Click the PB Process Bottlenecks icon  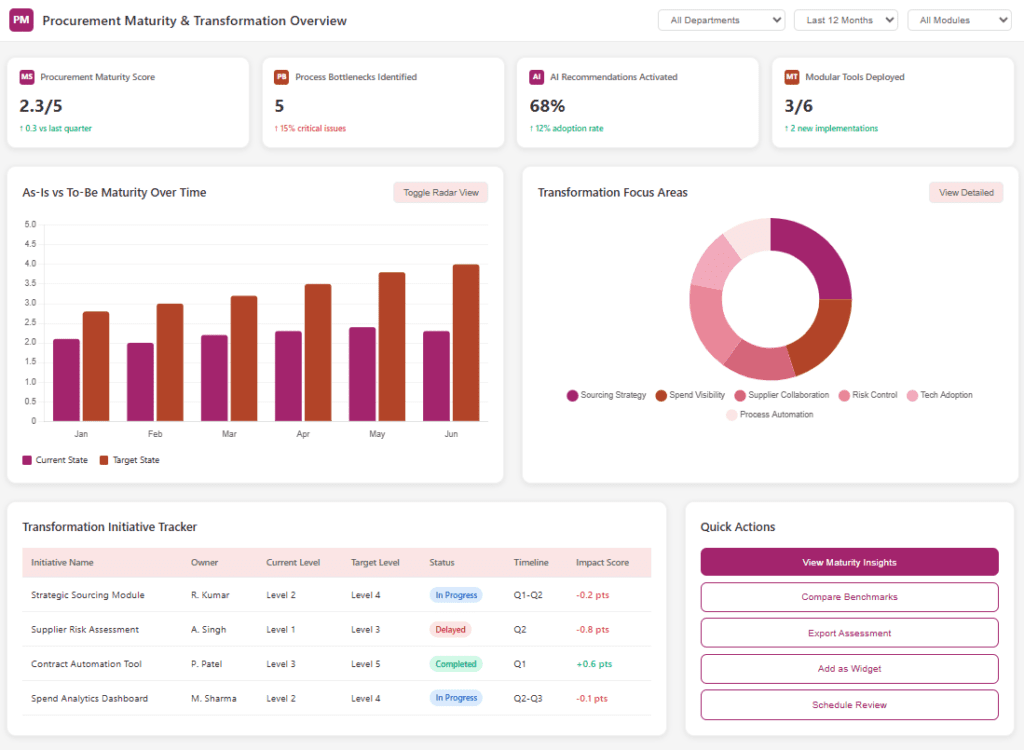pyautogui.click(x=281, y=76)
